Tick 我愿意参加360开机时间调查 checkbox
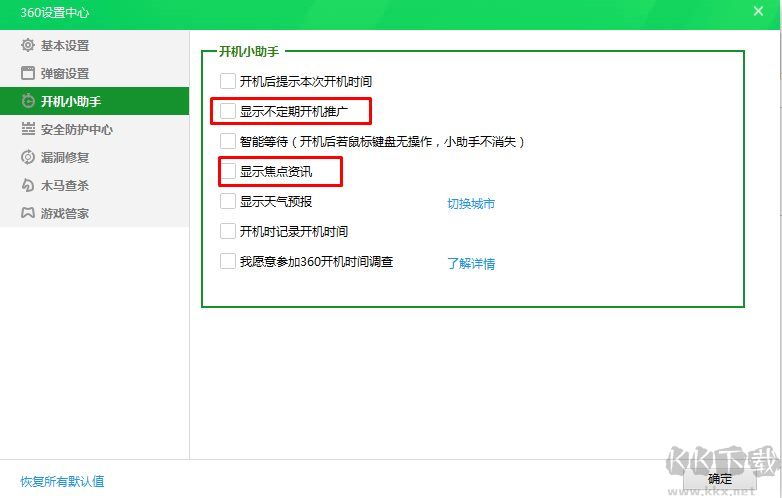The image size is (782, 498). 228,261
